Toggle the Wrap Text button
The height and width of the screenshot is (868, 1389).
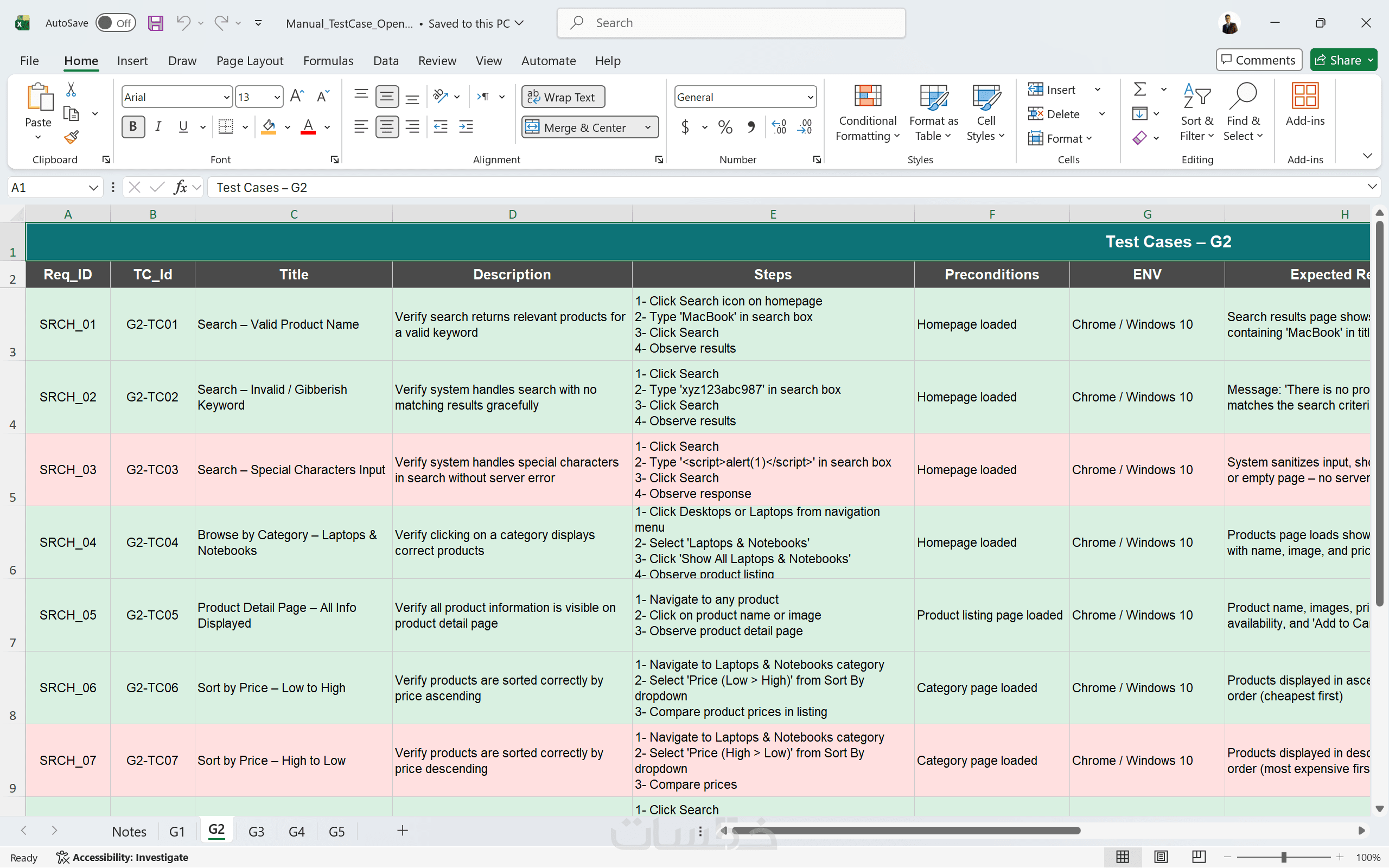[563, 97]
